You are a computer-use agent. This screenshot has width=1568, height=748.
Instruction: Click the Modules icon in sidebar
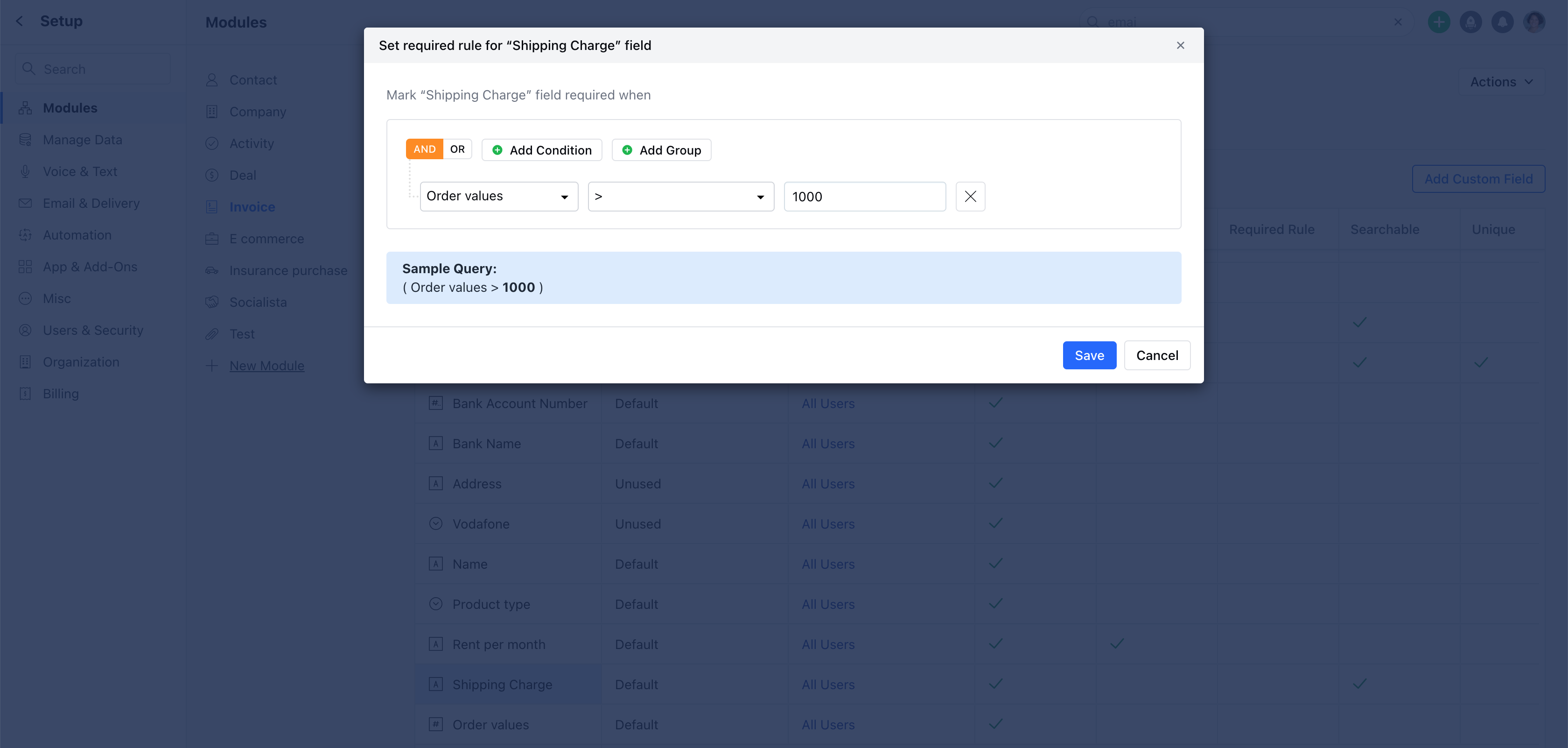(25, 108)
